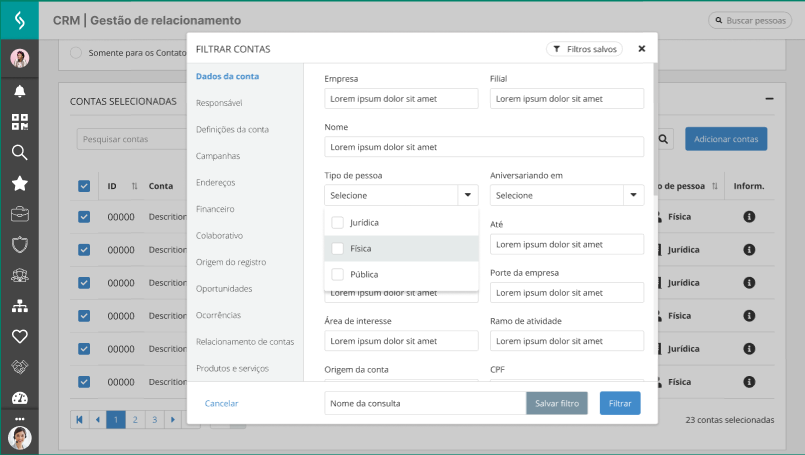Click the briefcase icon in sidebar
Viewport: 805px width, 455px height.
pos(19,214)
